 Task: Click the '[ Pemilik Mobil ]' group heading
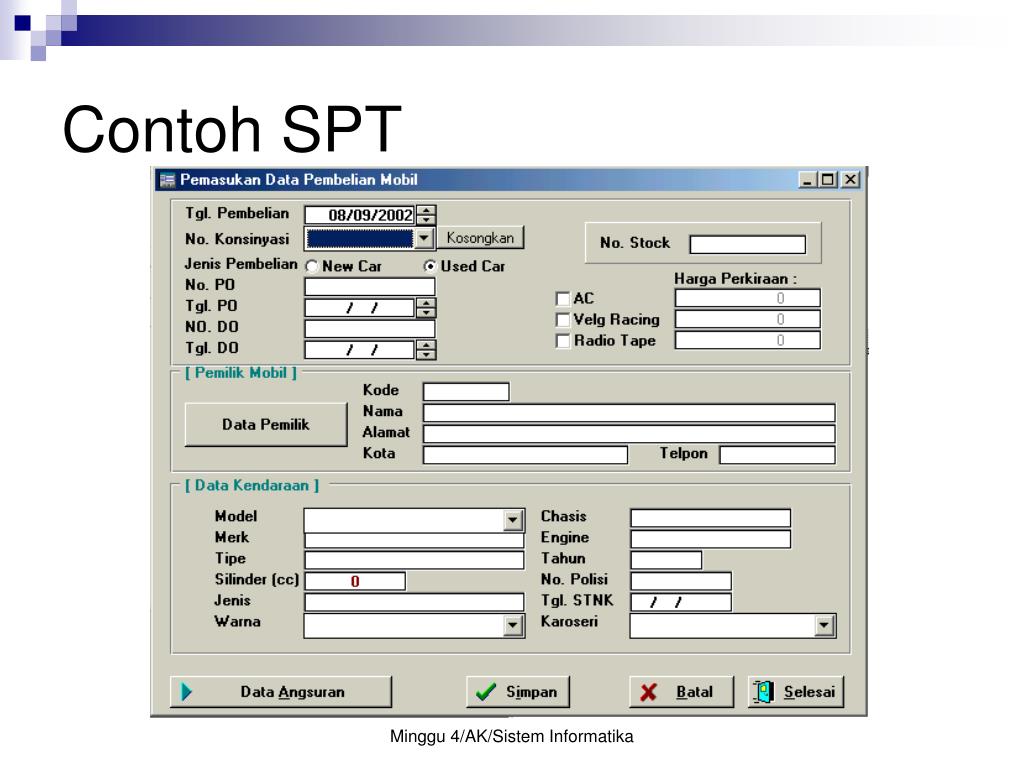point(240,373)
